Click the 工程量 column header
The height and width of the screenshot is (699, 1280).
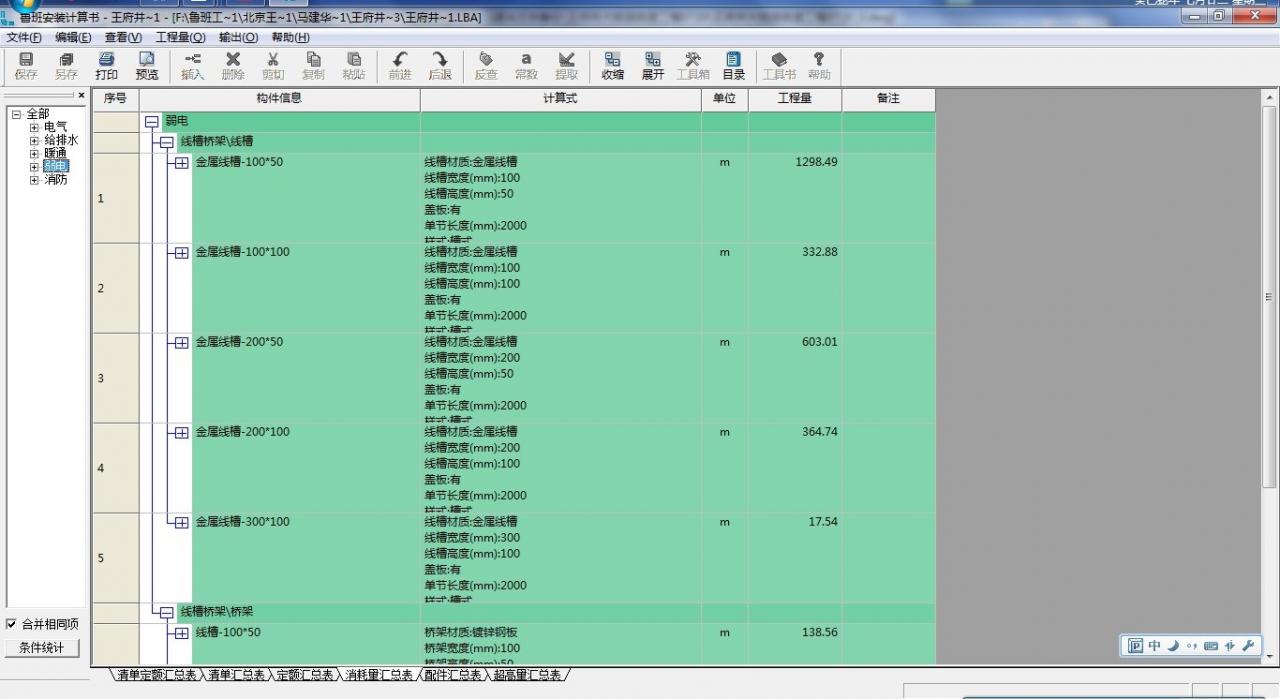(794, 99)
